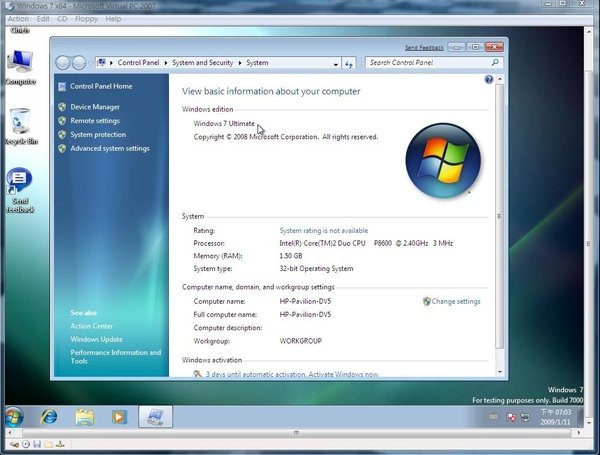
Task: Open Advanced system settings
Action: tap(110, 148)
